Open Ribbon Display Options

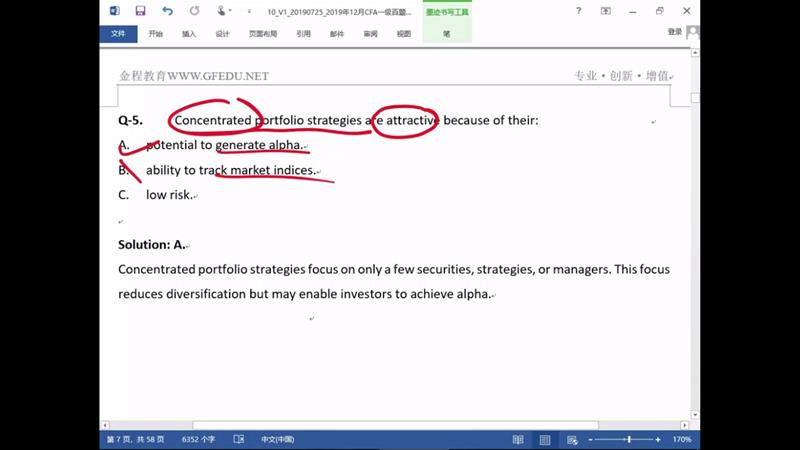[606, 11]
